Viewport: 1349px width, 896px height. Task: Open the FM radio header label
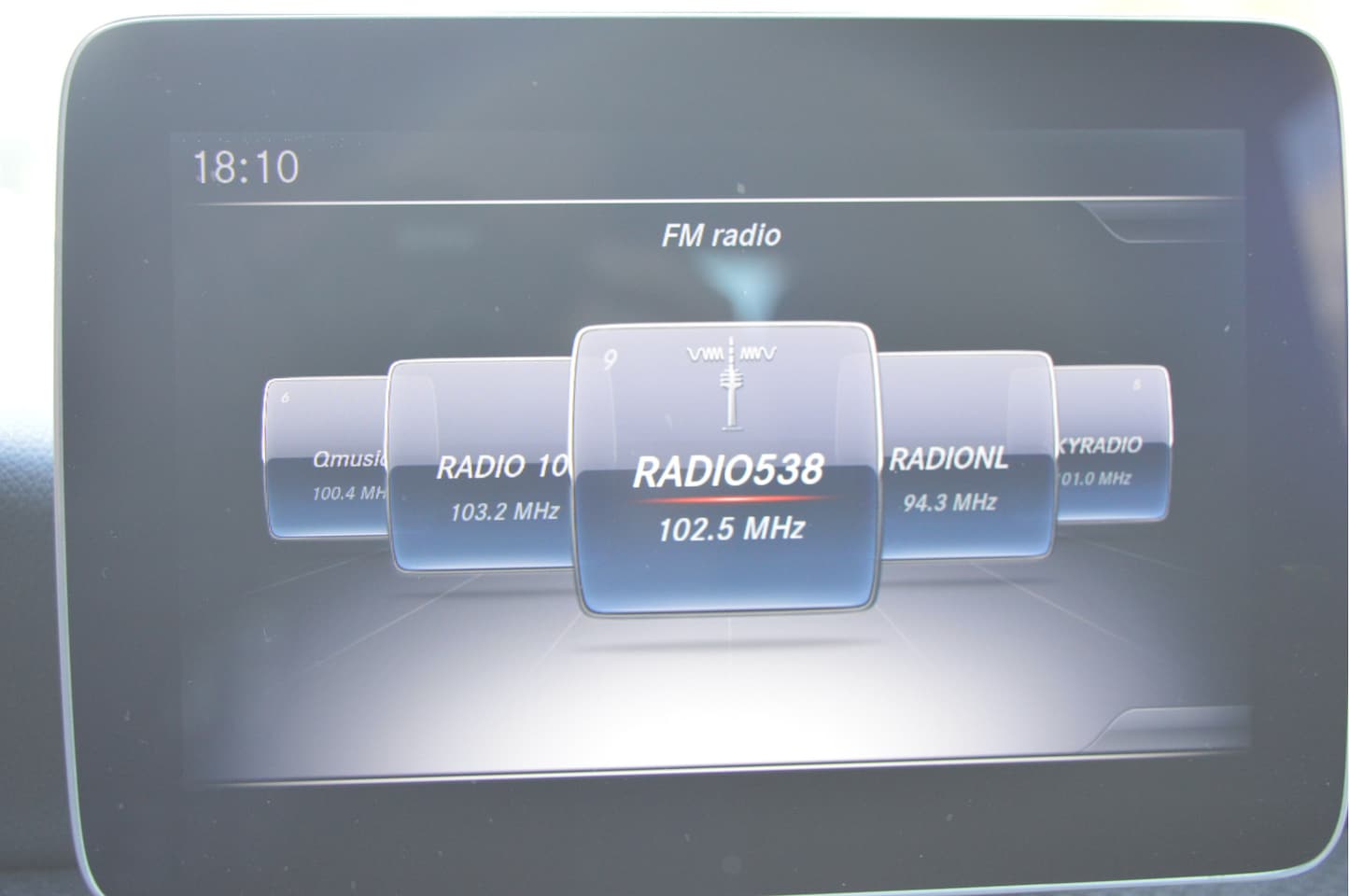tap(721, 235)
